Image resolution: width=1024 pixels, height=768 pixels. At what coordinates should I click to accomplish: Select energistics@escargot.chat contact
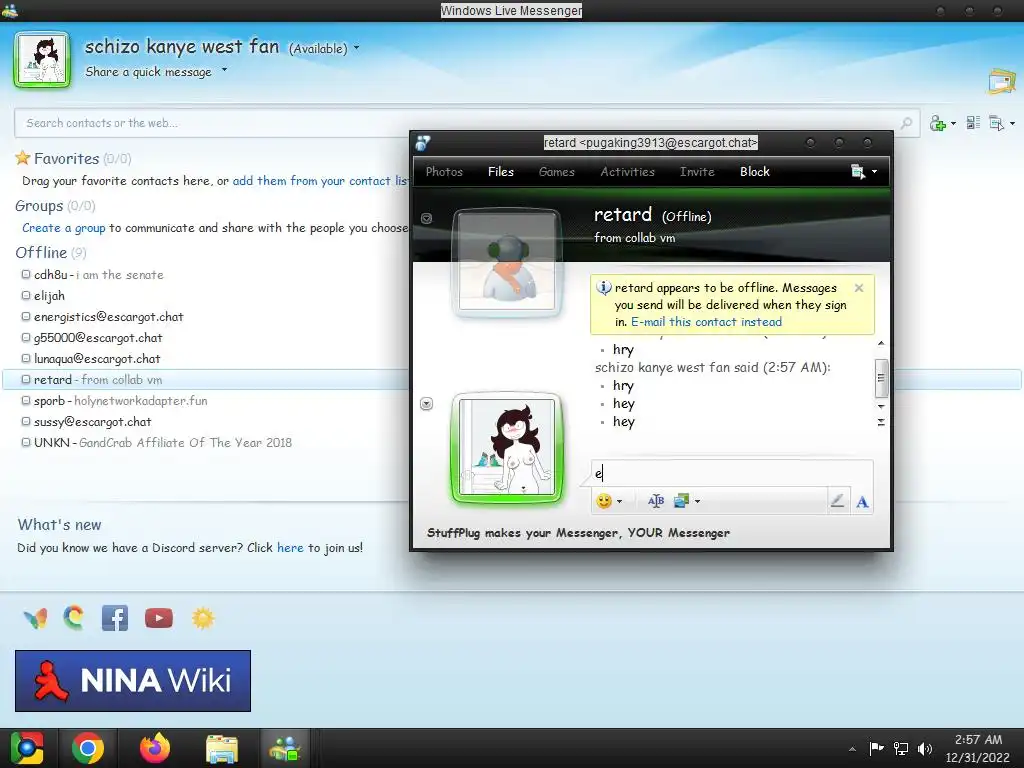102,317
